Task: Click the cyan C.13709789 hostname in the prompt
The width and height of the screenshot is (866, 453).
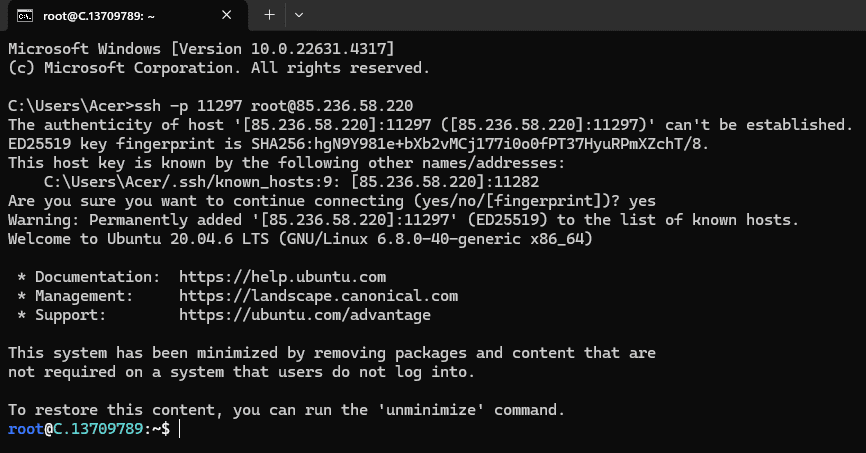Action: pos(98,429)
